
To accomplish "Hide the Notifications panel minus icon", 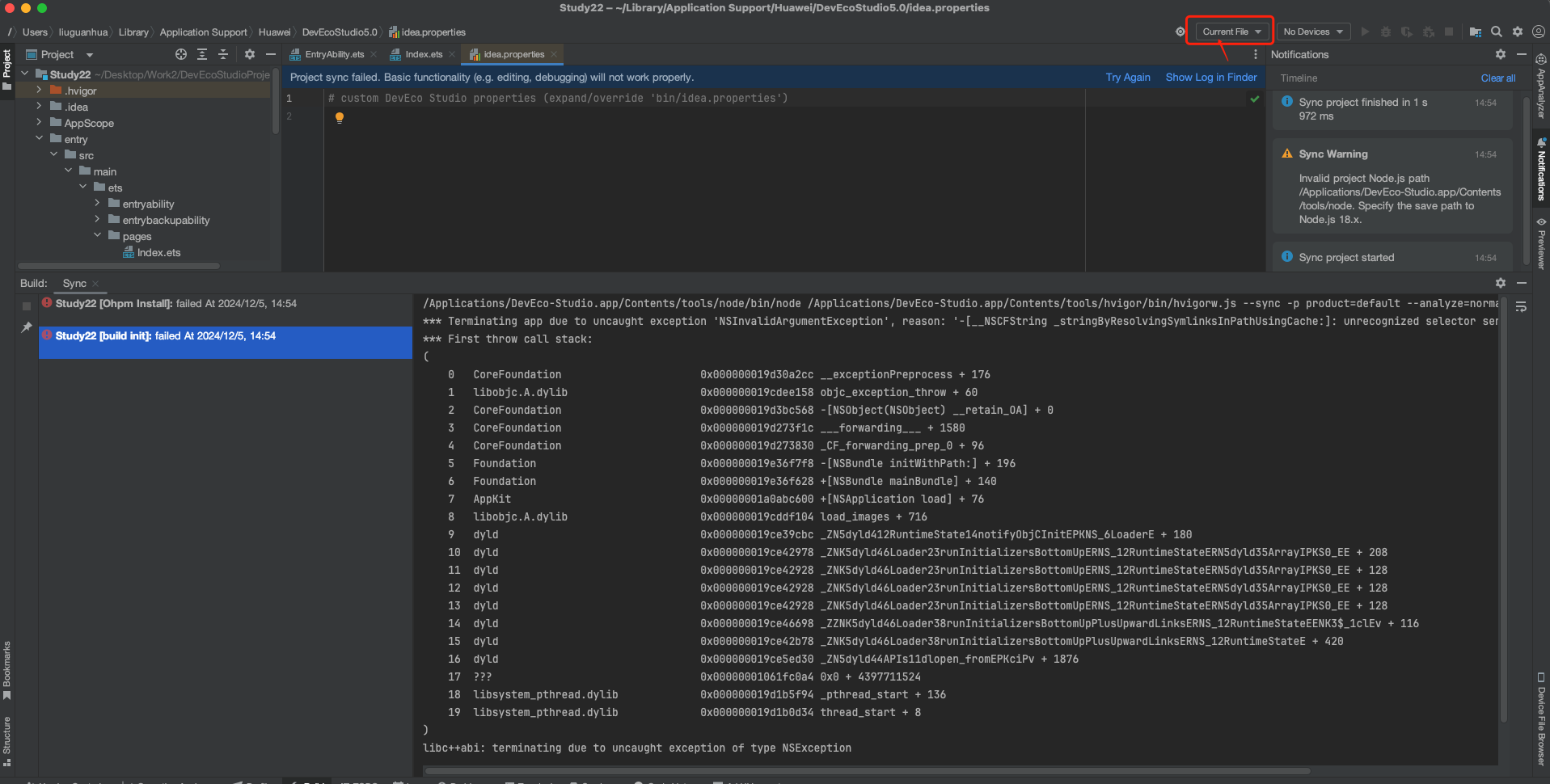I will (x=1522, y=54).
